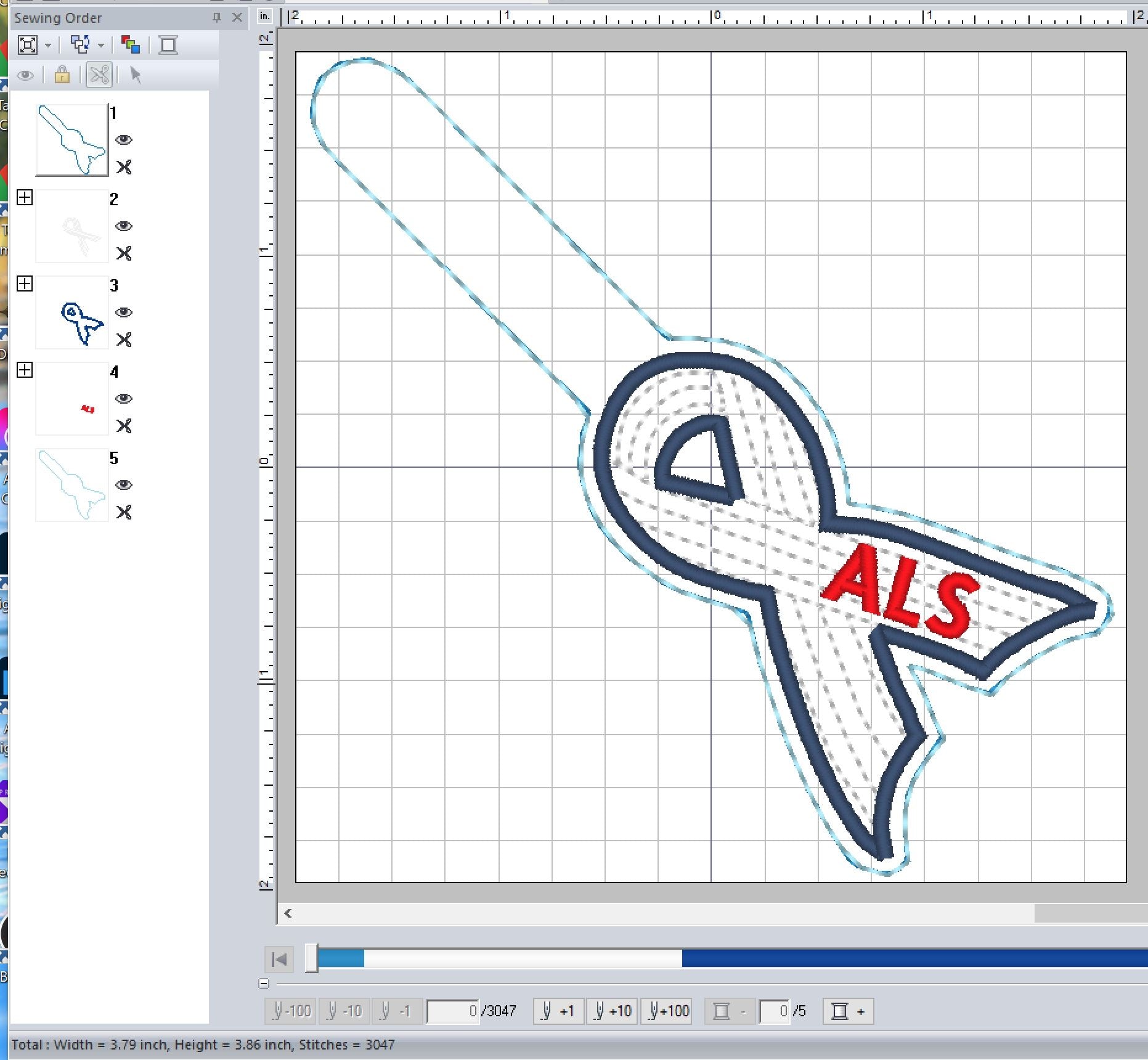Screen dimensions: 1148x1060
Task: Click the rewind-to-start button in the stitch simulator
Action: point(278,960)
